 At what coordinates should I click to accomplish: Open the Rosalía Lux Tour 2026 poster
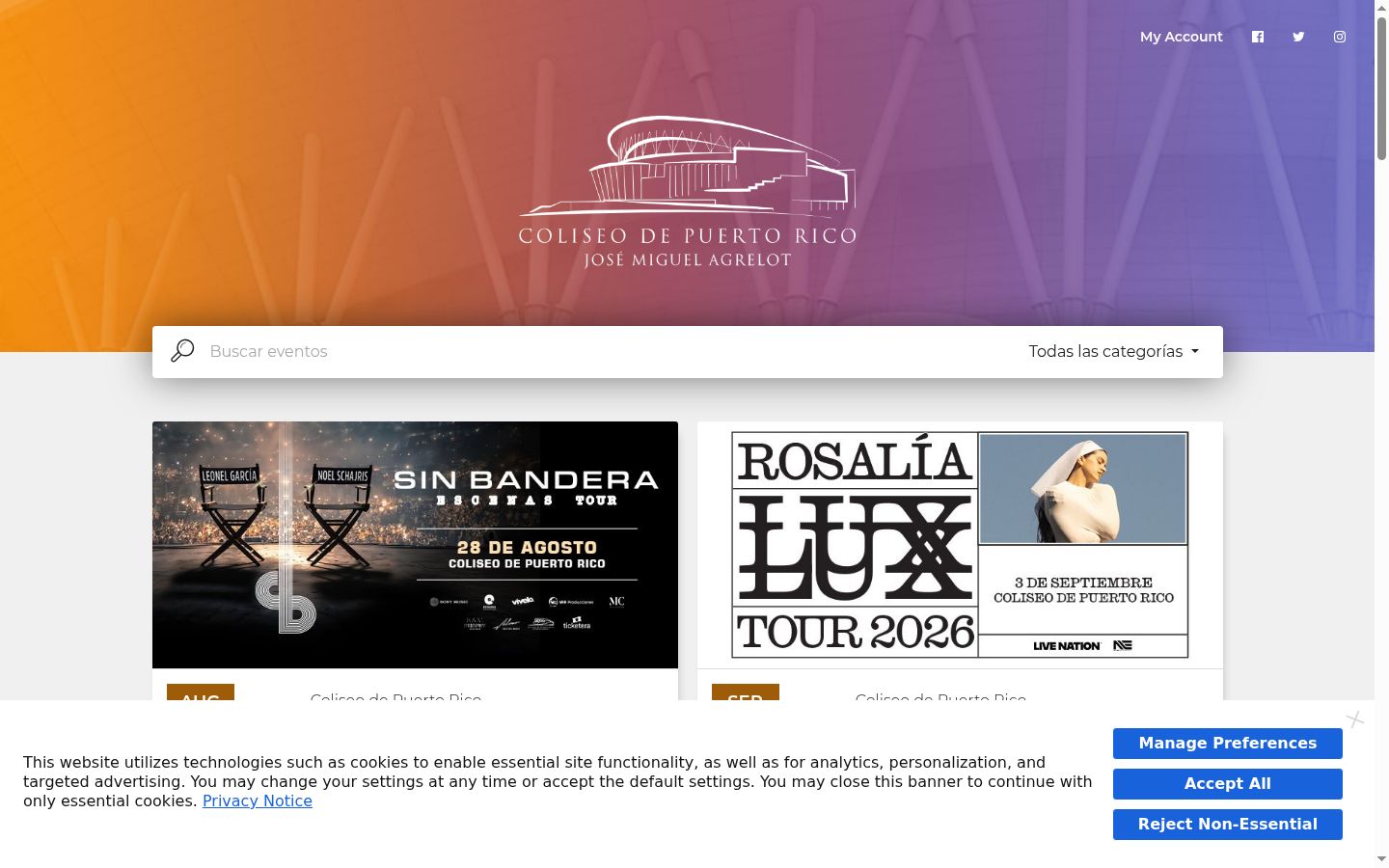960,545
